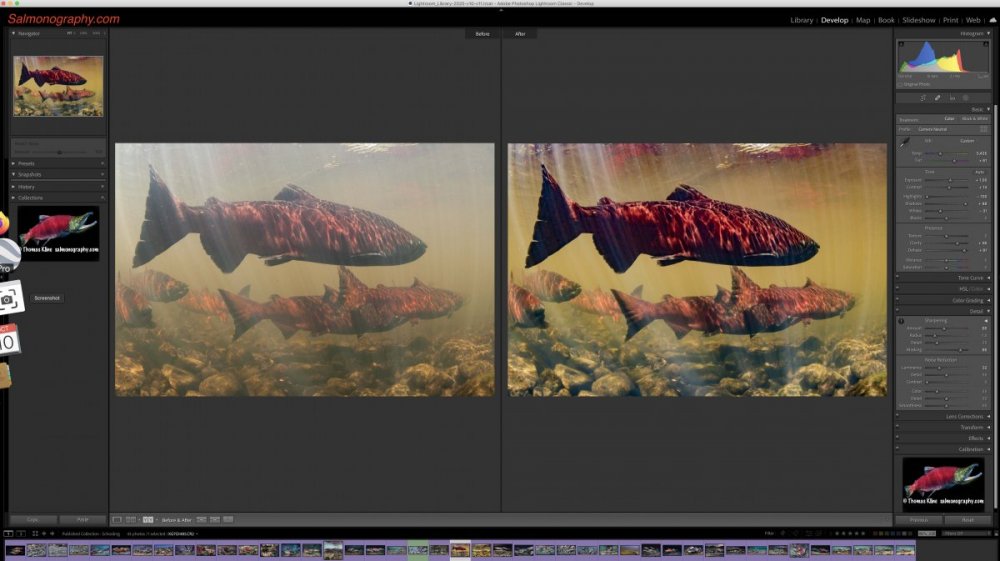Expand the History panel
The height and width of the screenshot is (561, 1000).
[13, 187]
